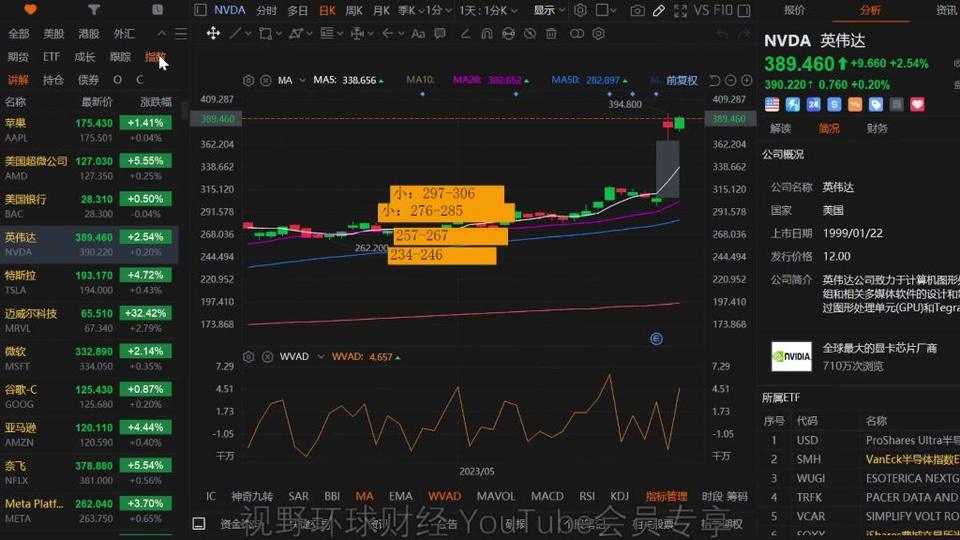
Task: Switch to 分时 intraday chart tab
Action: tap(266, 10)
